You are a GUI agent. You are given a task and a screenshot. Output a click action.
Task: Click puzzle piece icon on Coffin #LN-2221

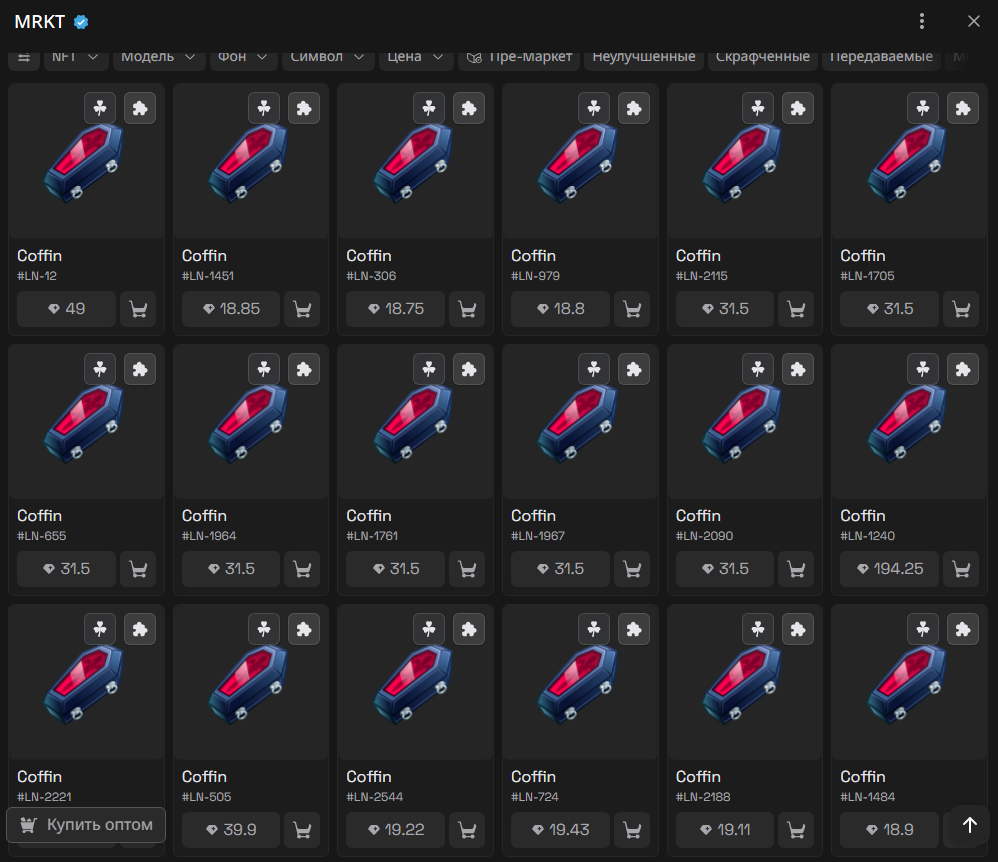tap(140, 629)
